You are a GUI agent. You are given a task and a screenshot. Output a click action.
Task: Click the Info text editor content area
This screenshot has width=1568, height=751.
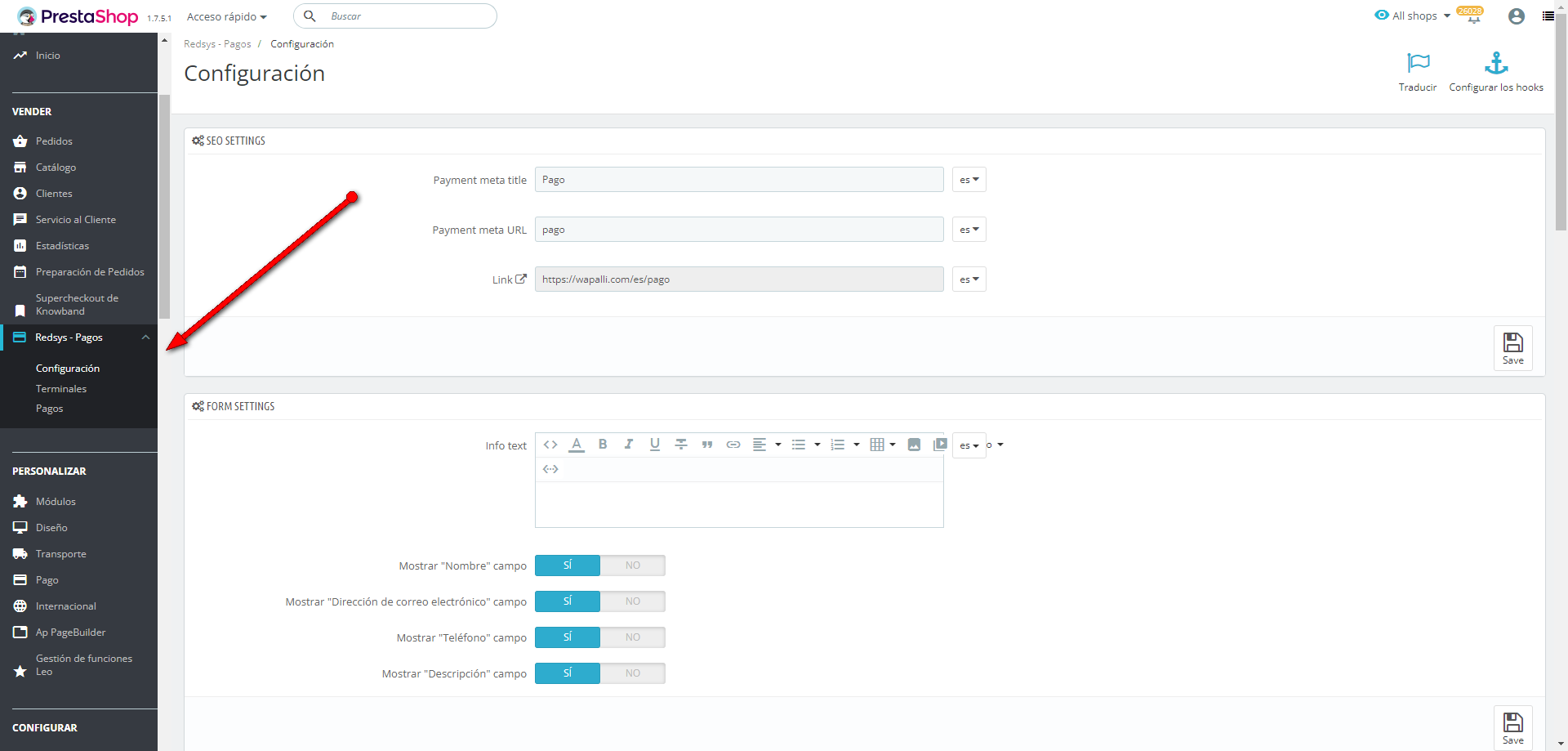[x=739, y=504]
